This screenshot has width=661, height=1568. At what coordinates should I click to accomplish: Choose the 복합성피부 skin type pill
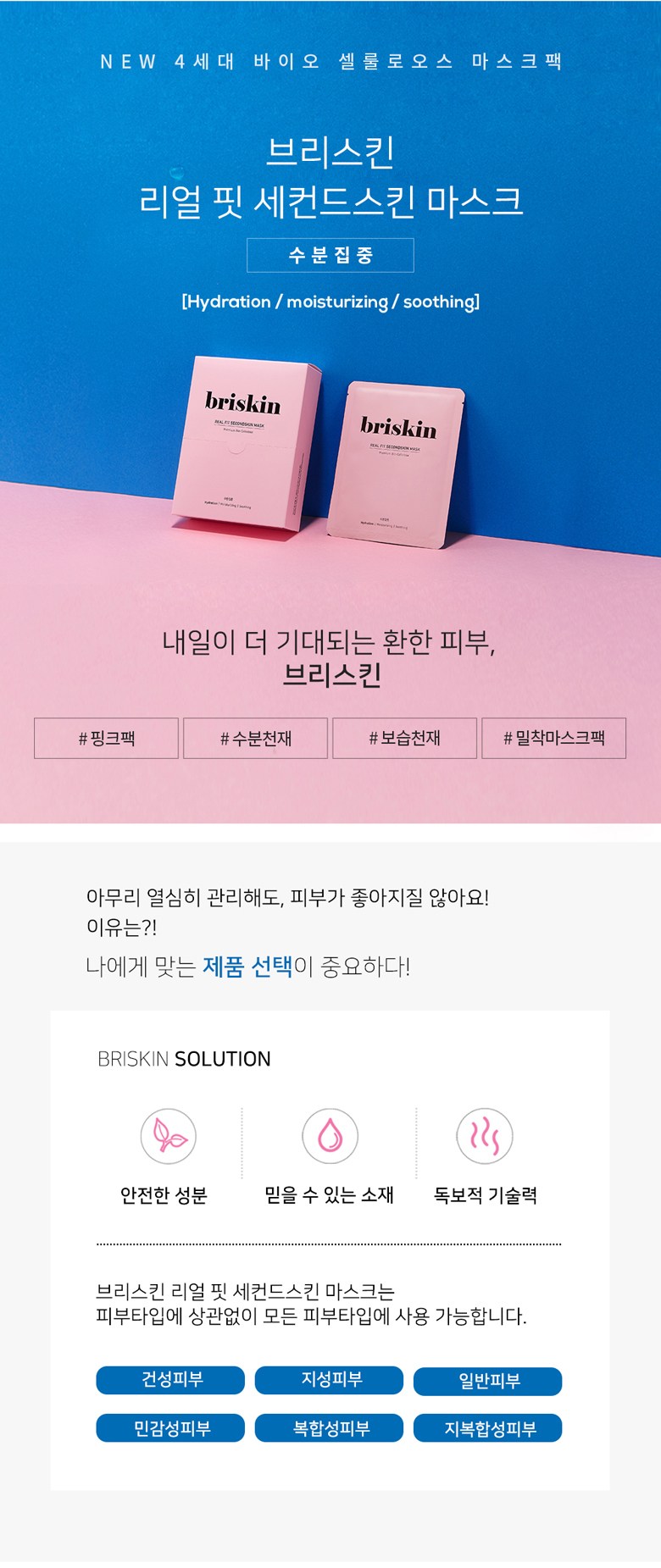330,1428
